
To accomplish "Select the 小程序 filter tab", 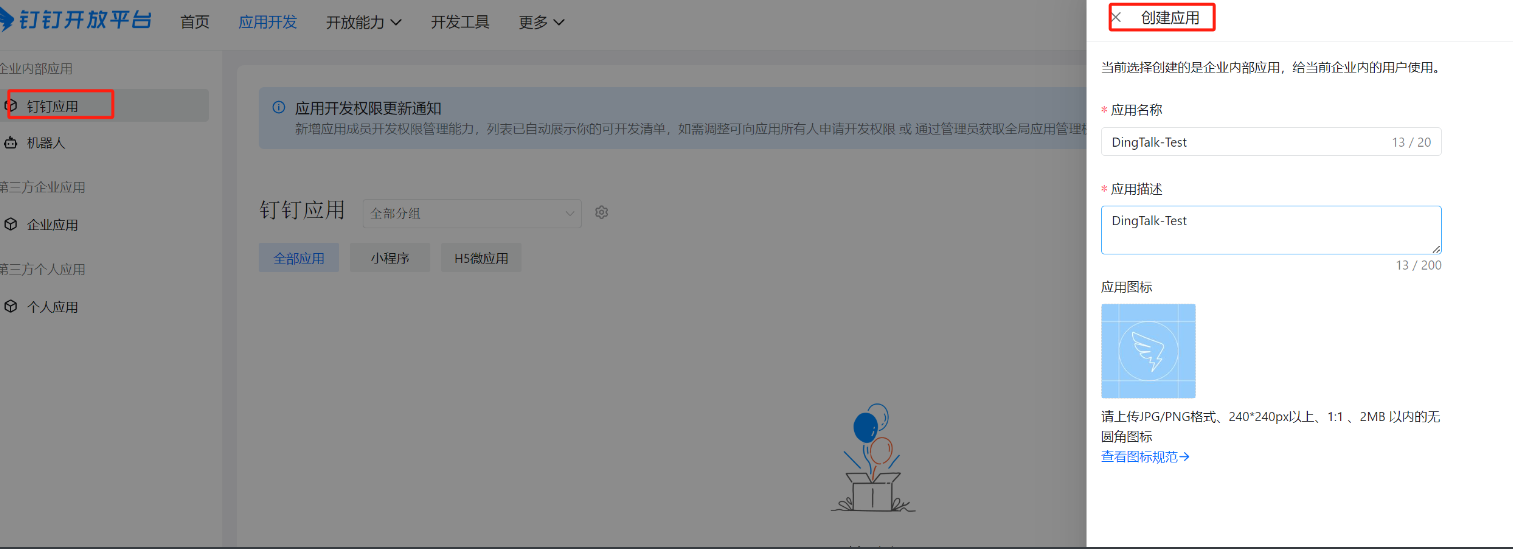I will [x=390, y=258].
